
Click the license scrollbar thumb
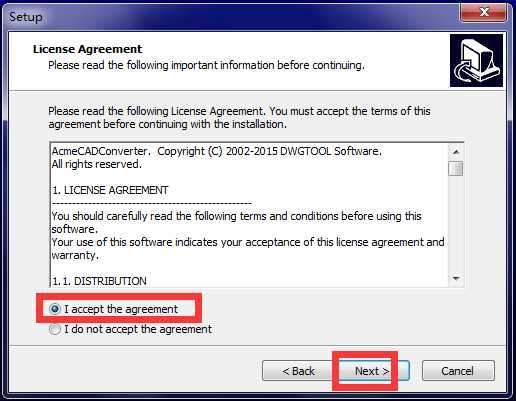[456, 168]
